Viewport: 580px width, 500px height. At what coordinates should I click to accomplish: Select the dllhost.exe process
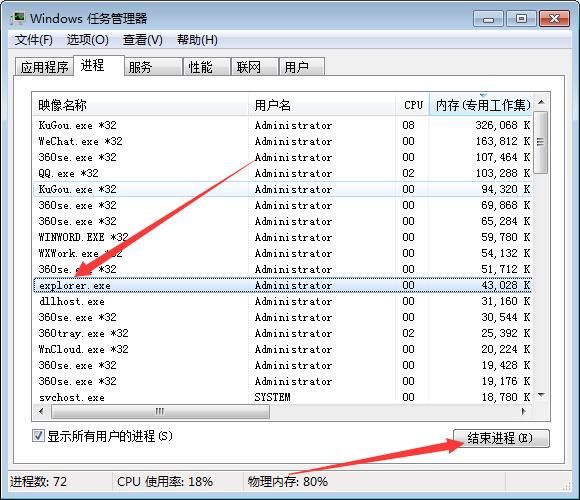click(283, 301)
